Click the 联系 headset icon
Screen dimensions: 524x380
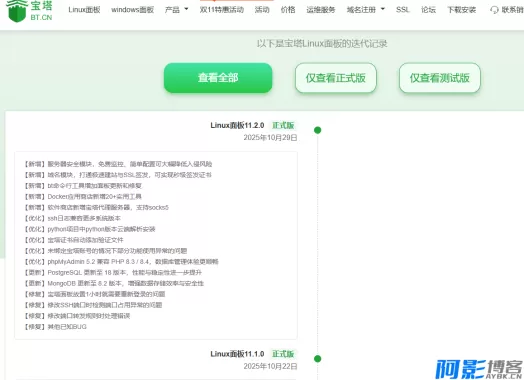click(494, 10)
